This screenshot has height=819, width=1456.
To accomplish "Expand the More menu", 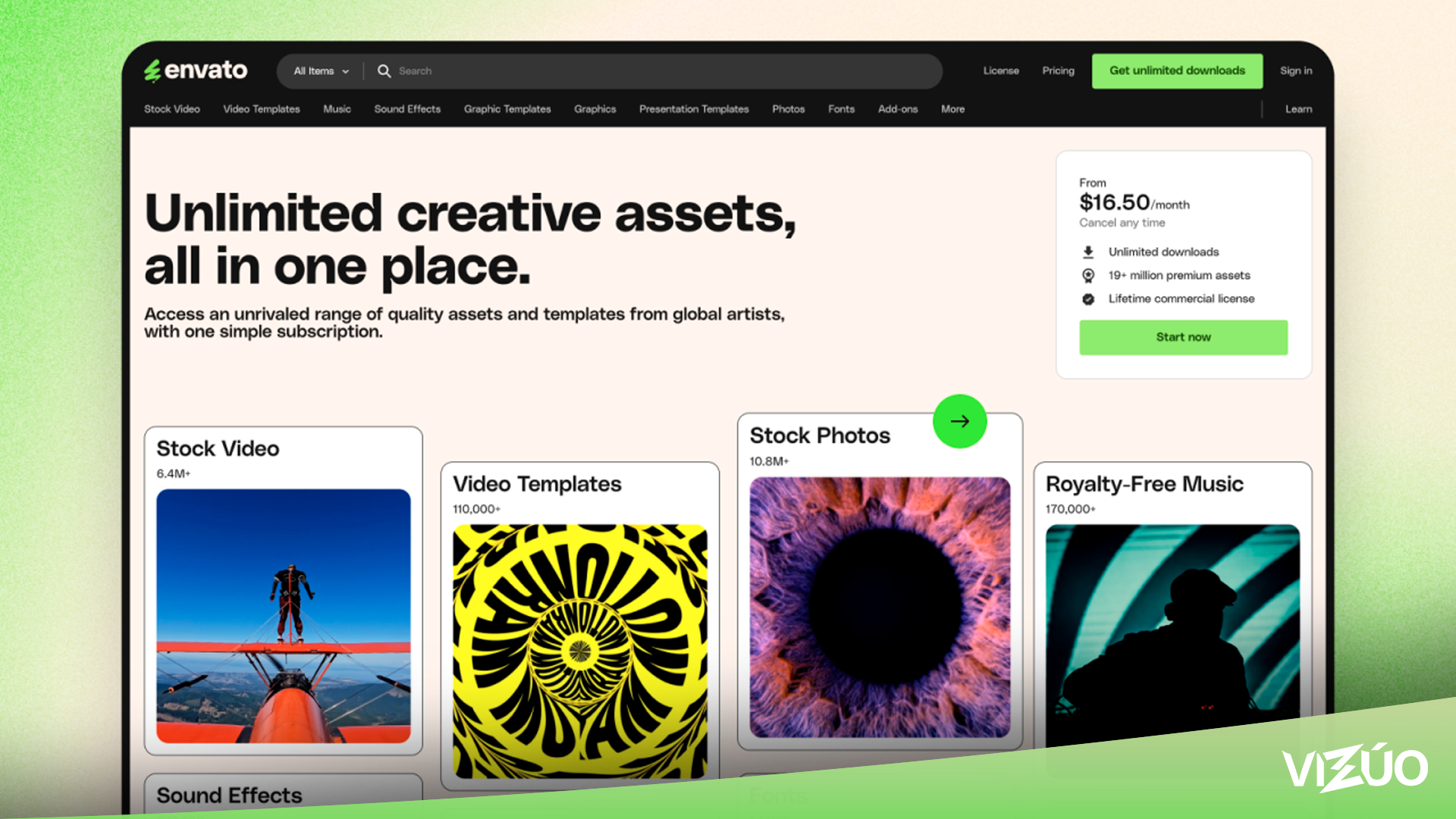I will click(x=952, y=109).
